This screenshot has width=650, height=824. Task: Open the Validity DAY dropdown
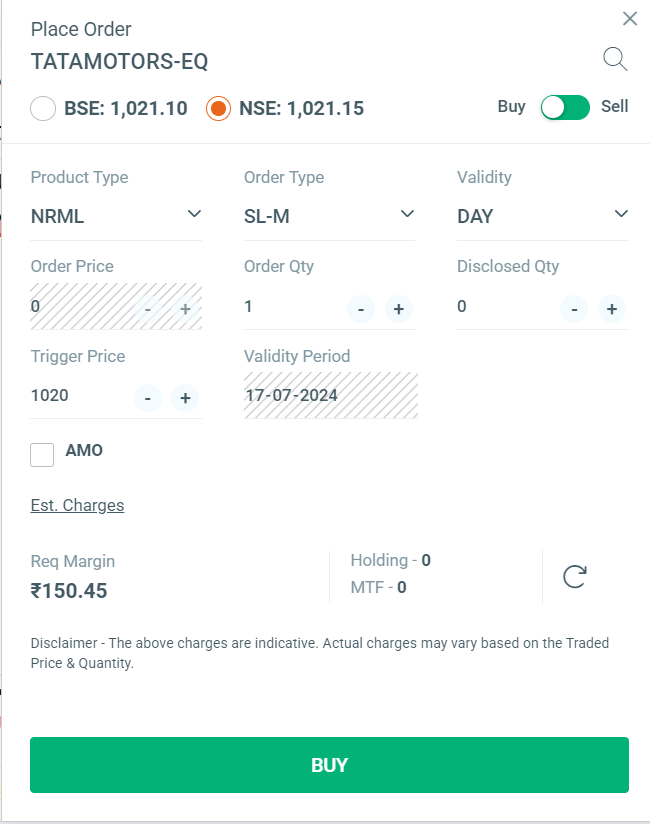542,215
